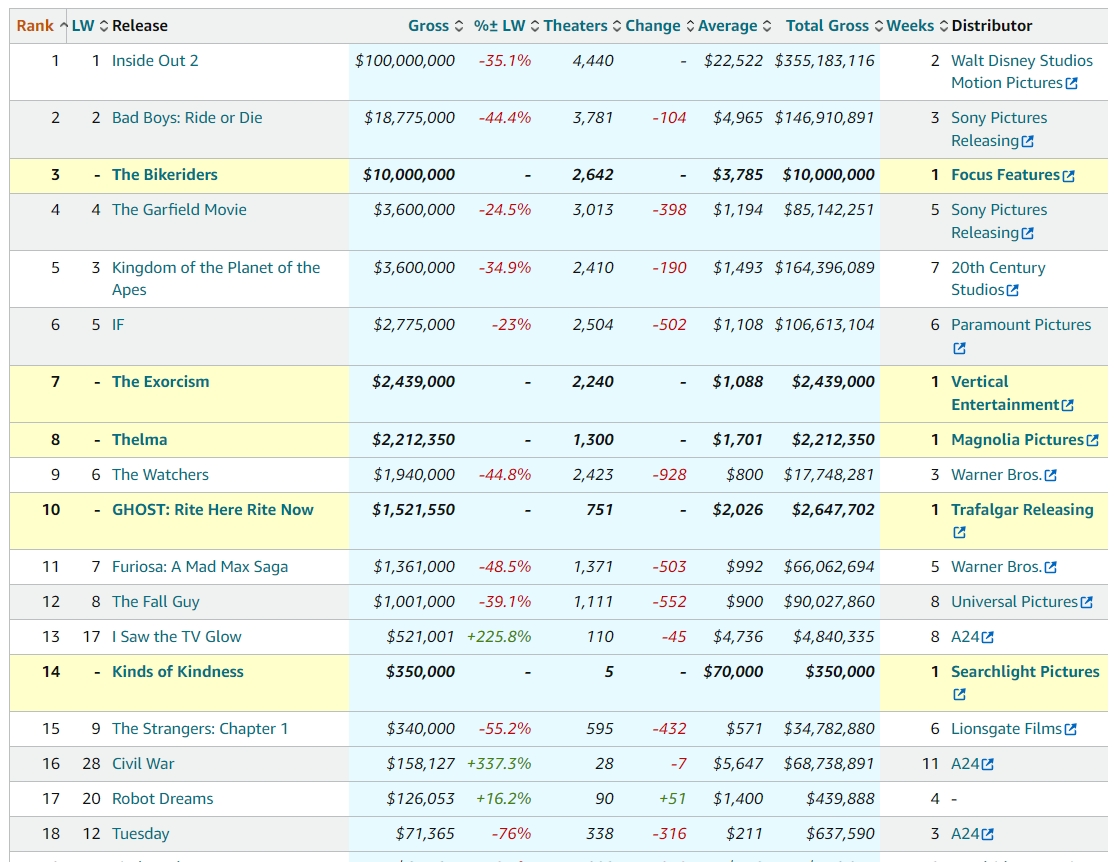Image resolution: width=1114 pixels, height=862 pixels.
Task: Click external link icon in Bad Boys row
Action: [1027, 141]
